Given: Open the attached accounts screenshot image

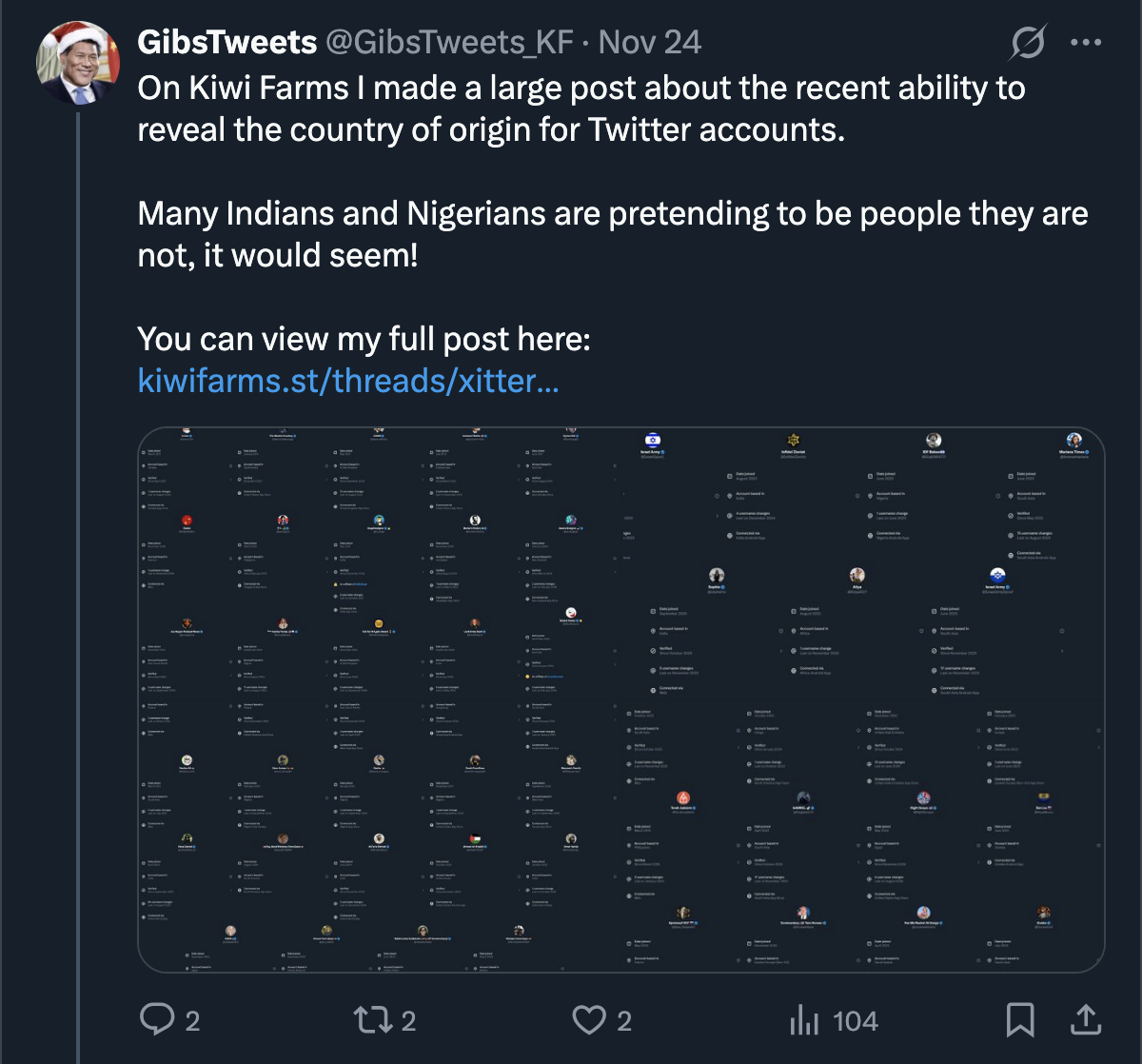Looking at the screenshot, I should coord(620,700).
